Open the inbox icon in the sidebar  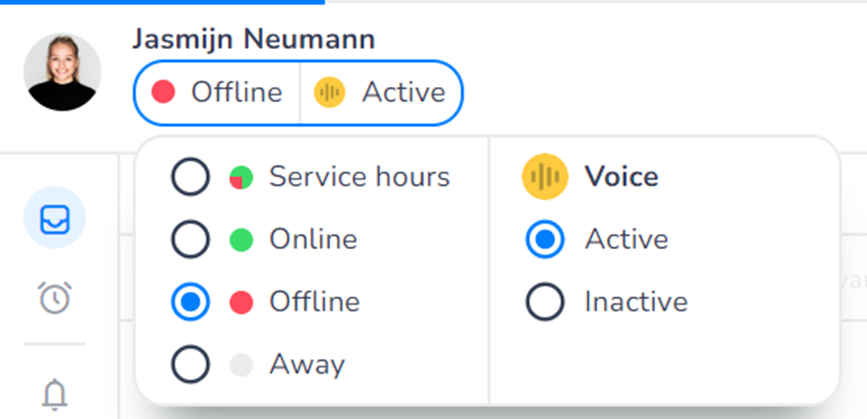(54, 219)
